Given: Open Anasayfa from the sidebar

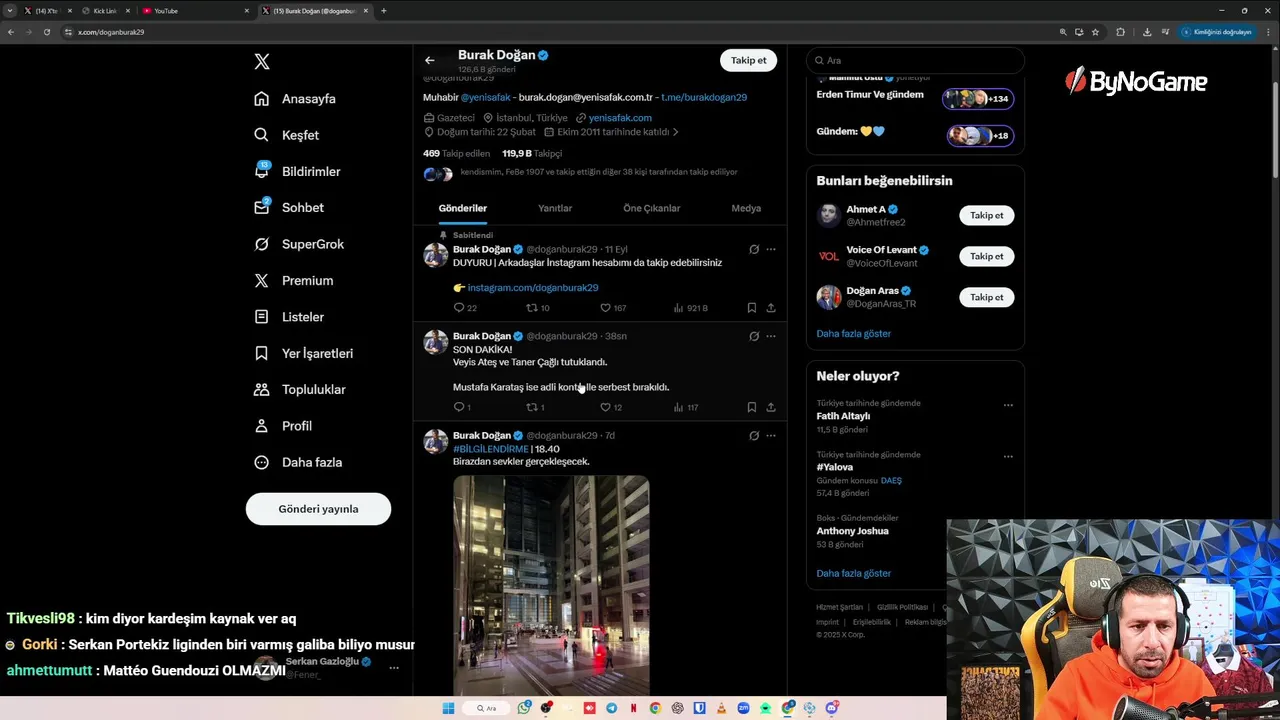Looking at the screenshot, I should 295,99.
